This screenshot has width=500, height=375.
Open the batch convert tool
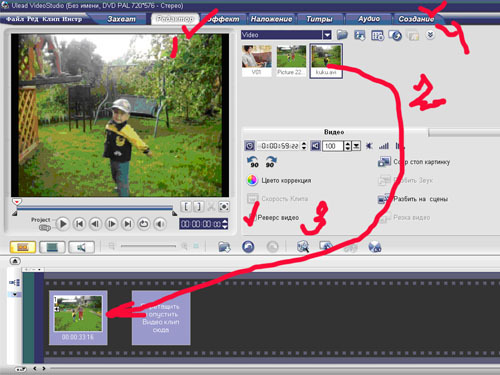click(325, 247)
